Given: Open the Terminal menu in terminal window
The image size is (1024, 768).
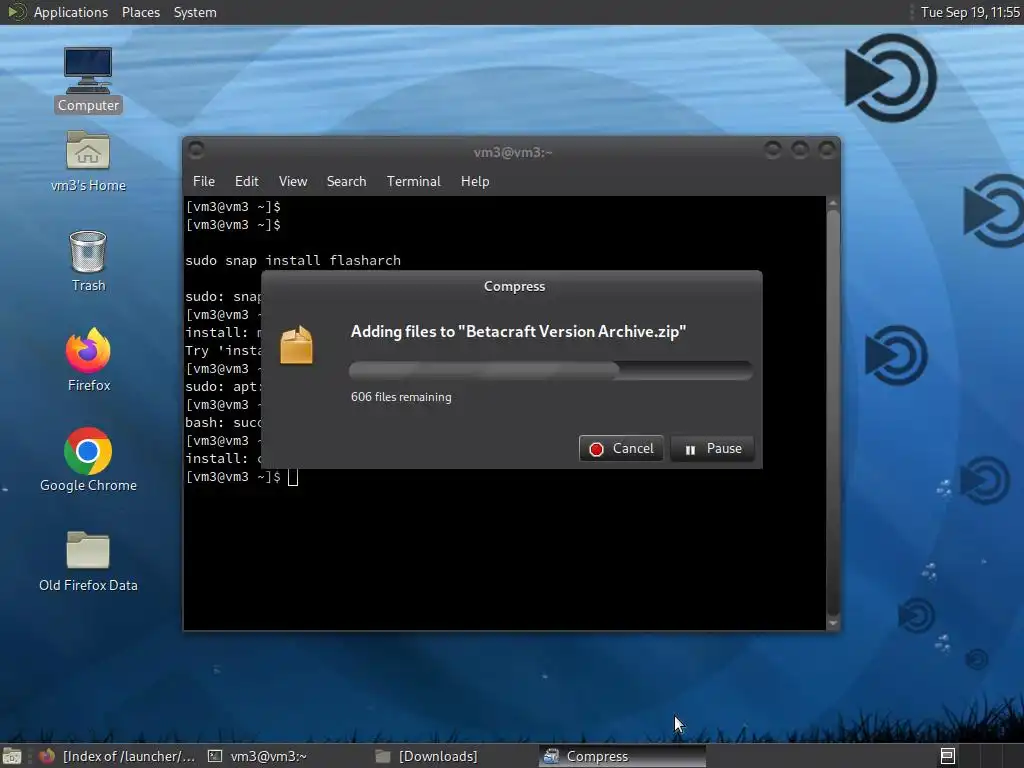Looking at the screenshot, I should (x=413, y=181).
